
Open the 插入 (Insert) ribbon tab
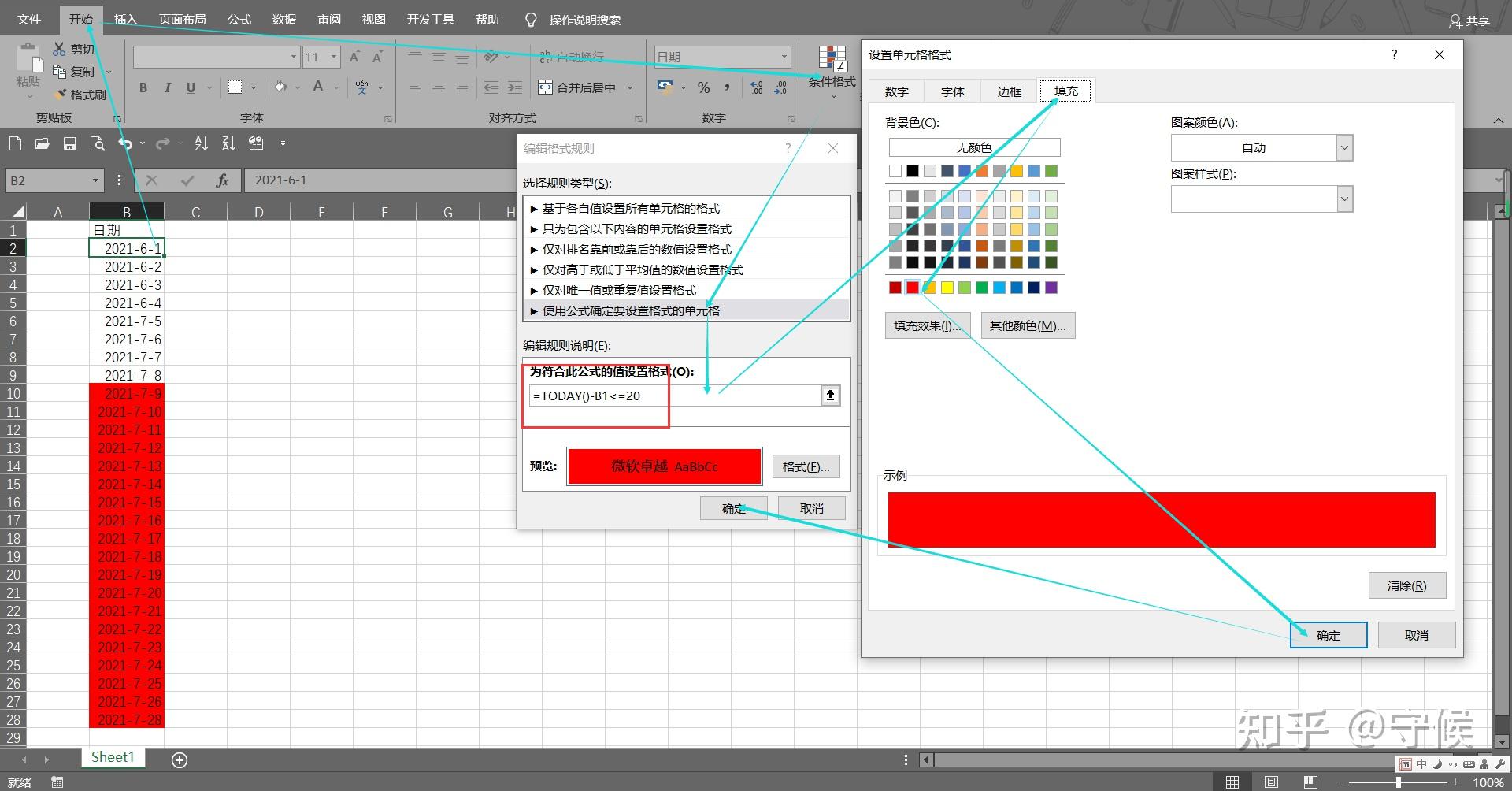pos(125,19)
